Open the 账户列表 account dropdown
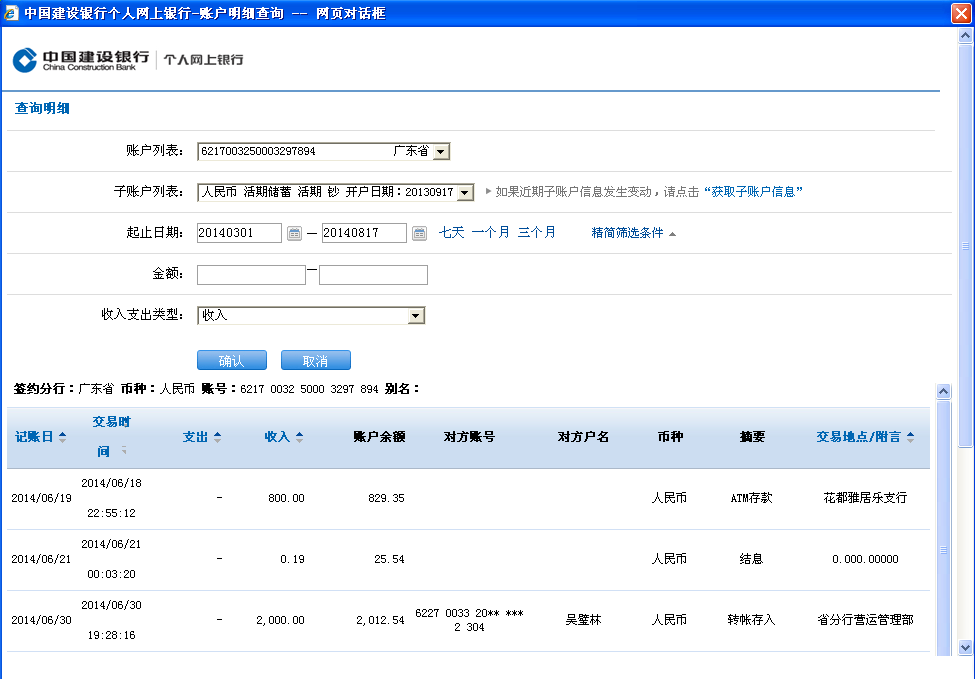This screenshot has width=975, height=679. tap(441, 151)
